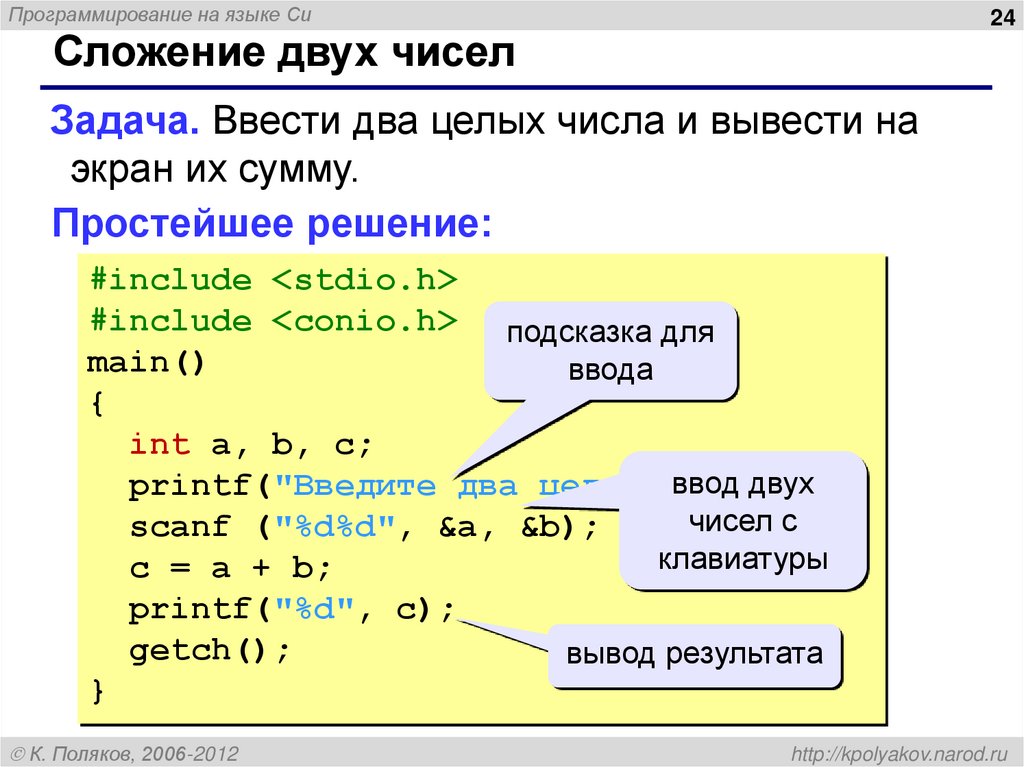Click the closing brace of main

click(98, 691)
